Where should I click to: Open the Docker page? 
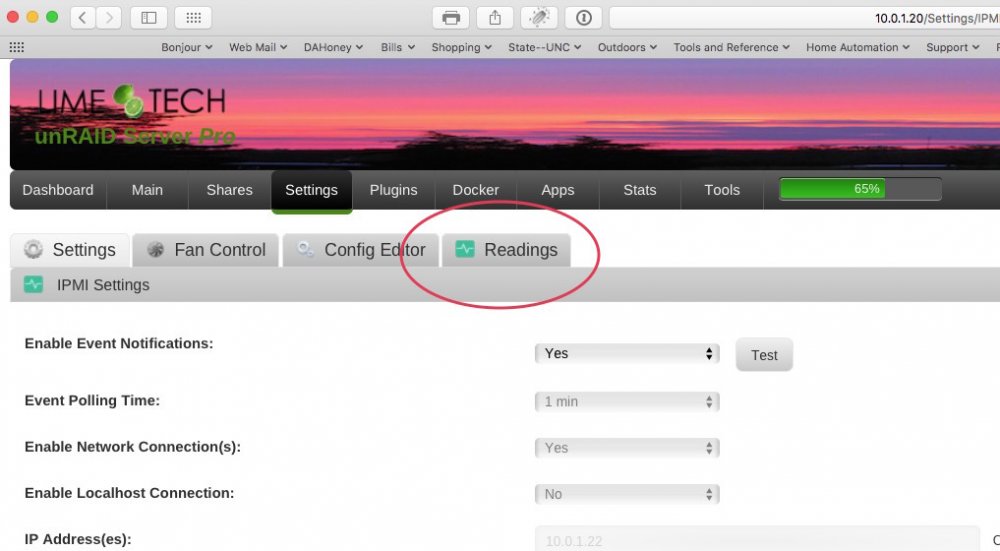(x=476, y=189)
